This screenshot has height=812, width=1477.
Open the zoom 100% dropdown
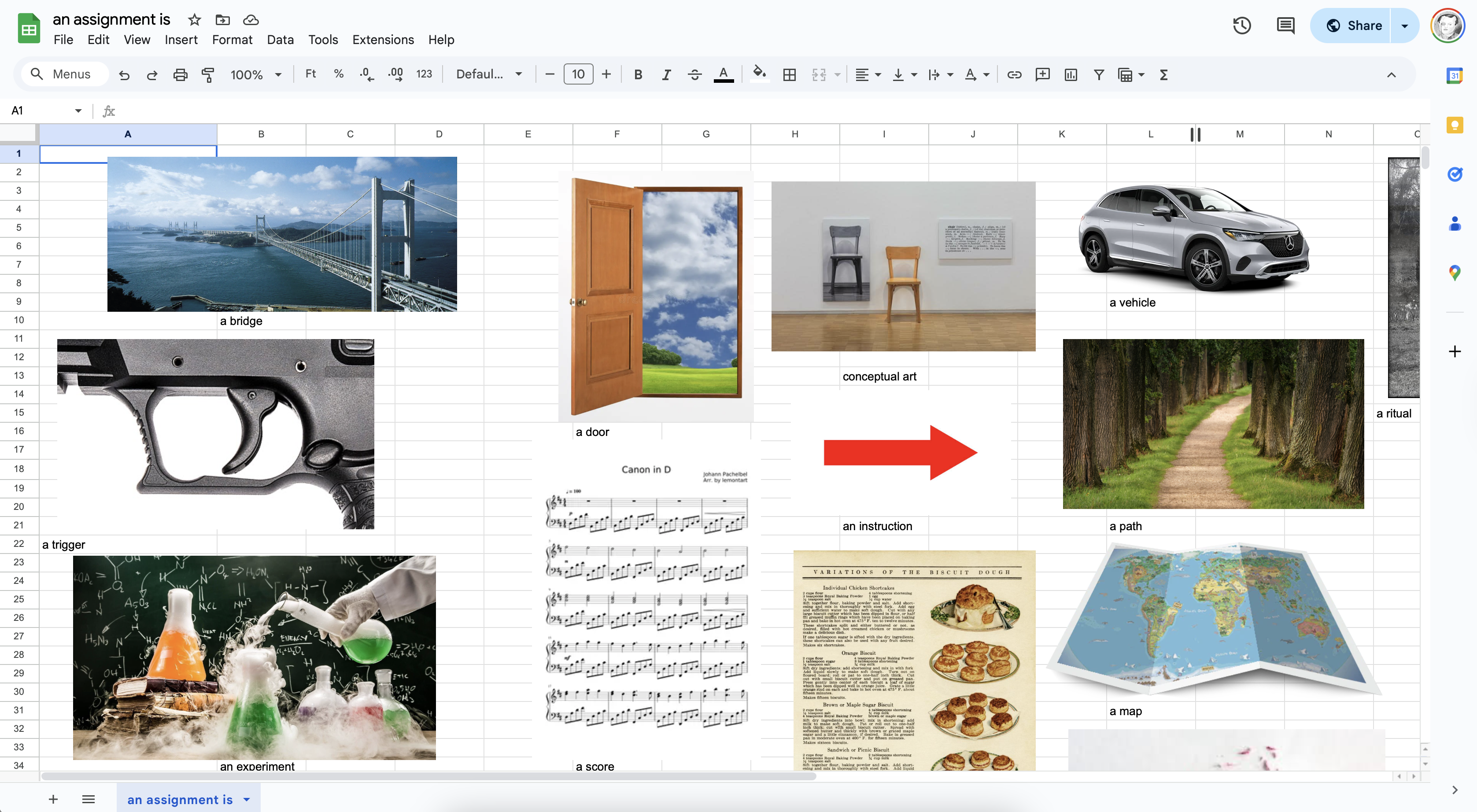point(255,74)
